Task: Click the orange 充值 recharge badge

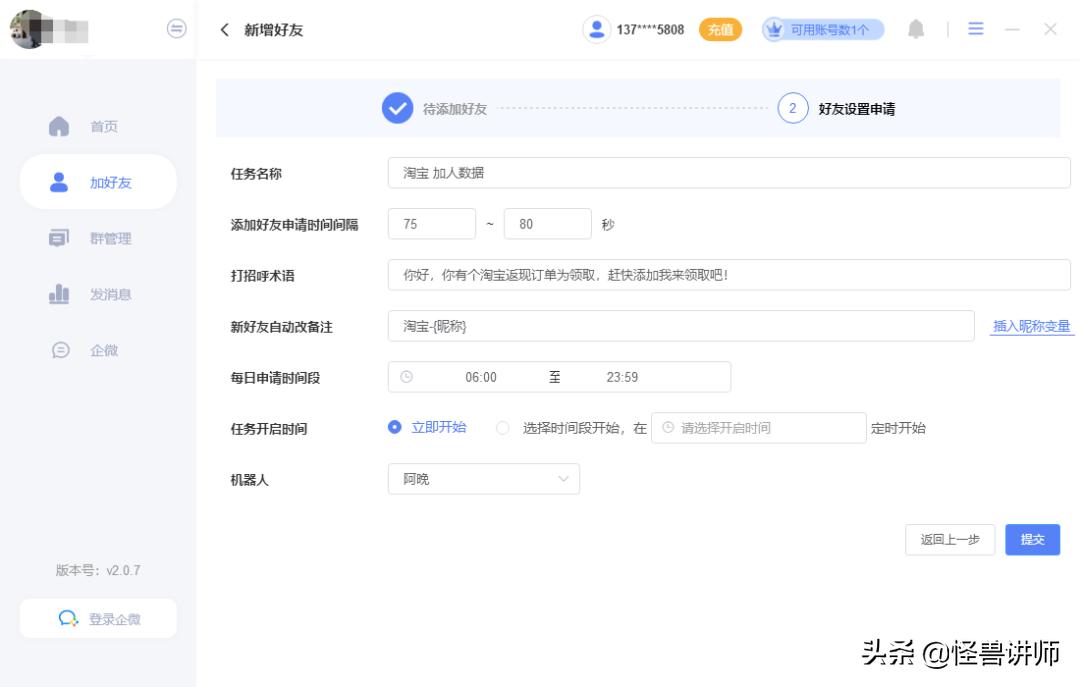Action: [x=719, y=30]
